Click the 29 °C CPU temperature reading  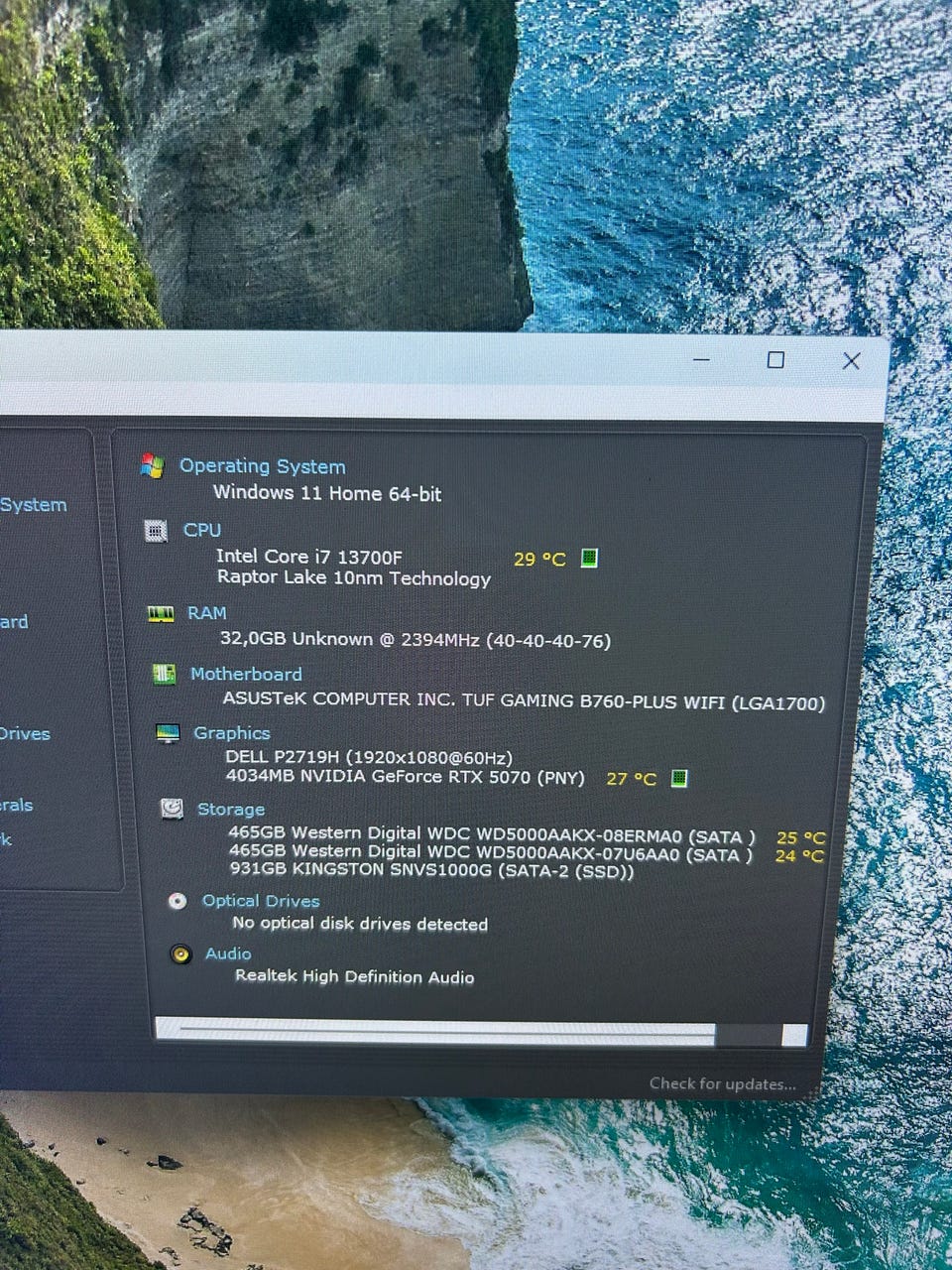tap(539, 559)
